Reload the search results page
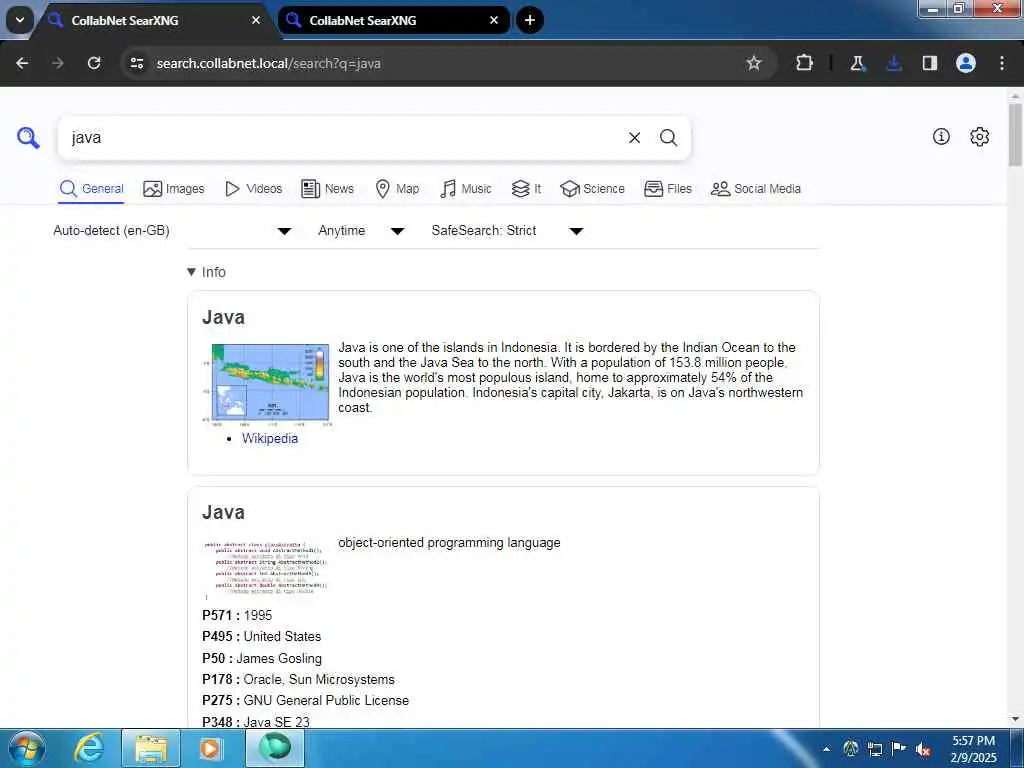1024x768 pixels. 94,63
